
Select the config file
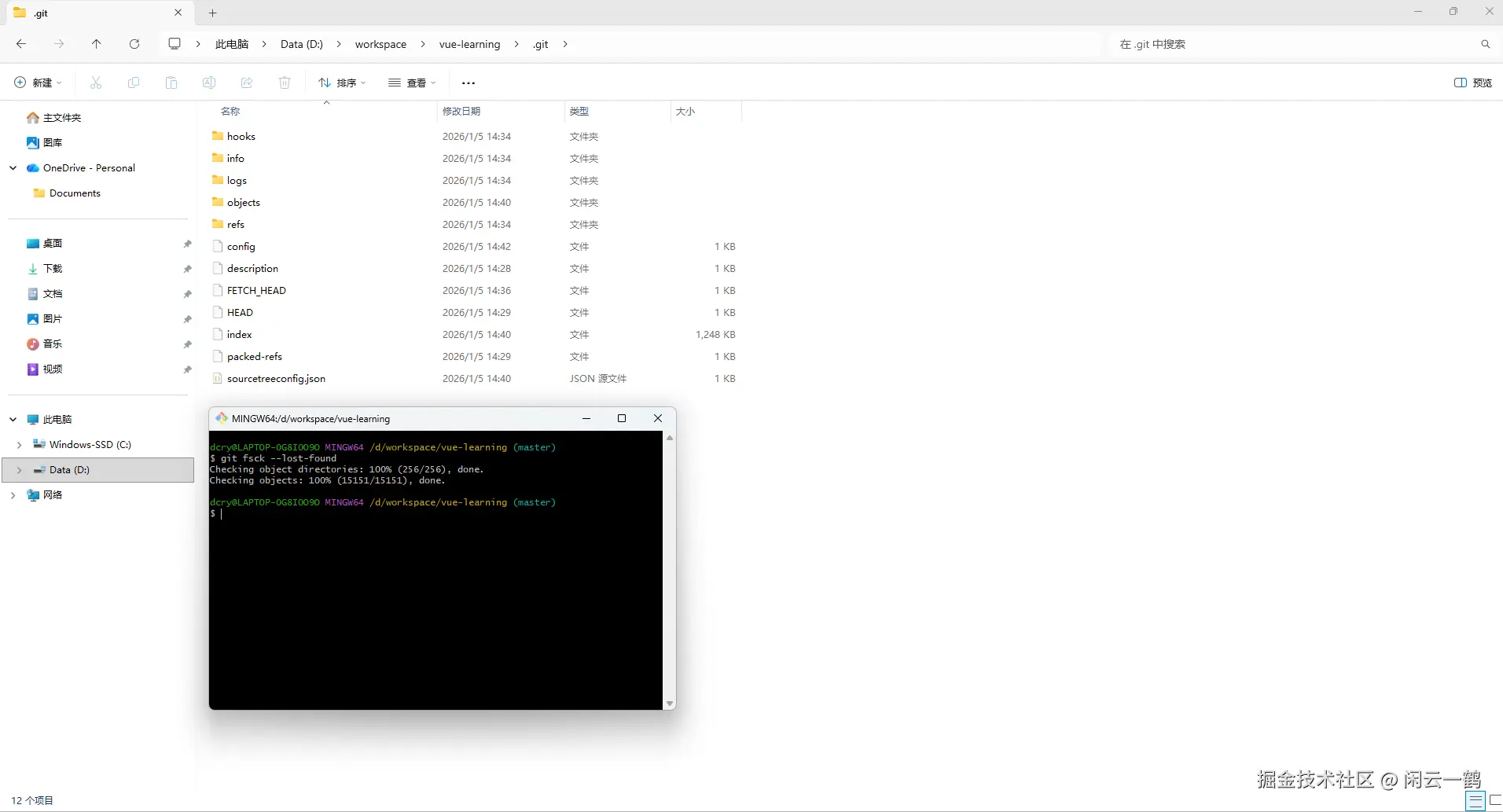pyautogui.click(x=476, y=246)
